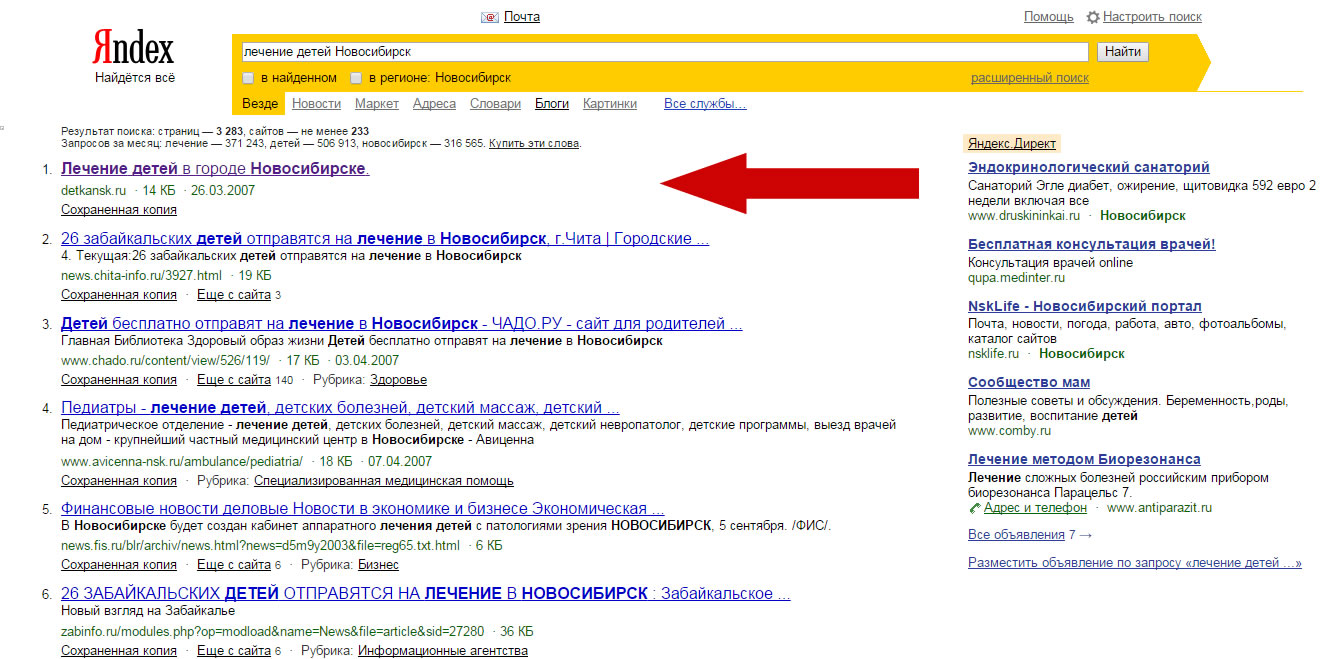Open the Здоровье category link

[398, 380]
